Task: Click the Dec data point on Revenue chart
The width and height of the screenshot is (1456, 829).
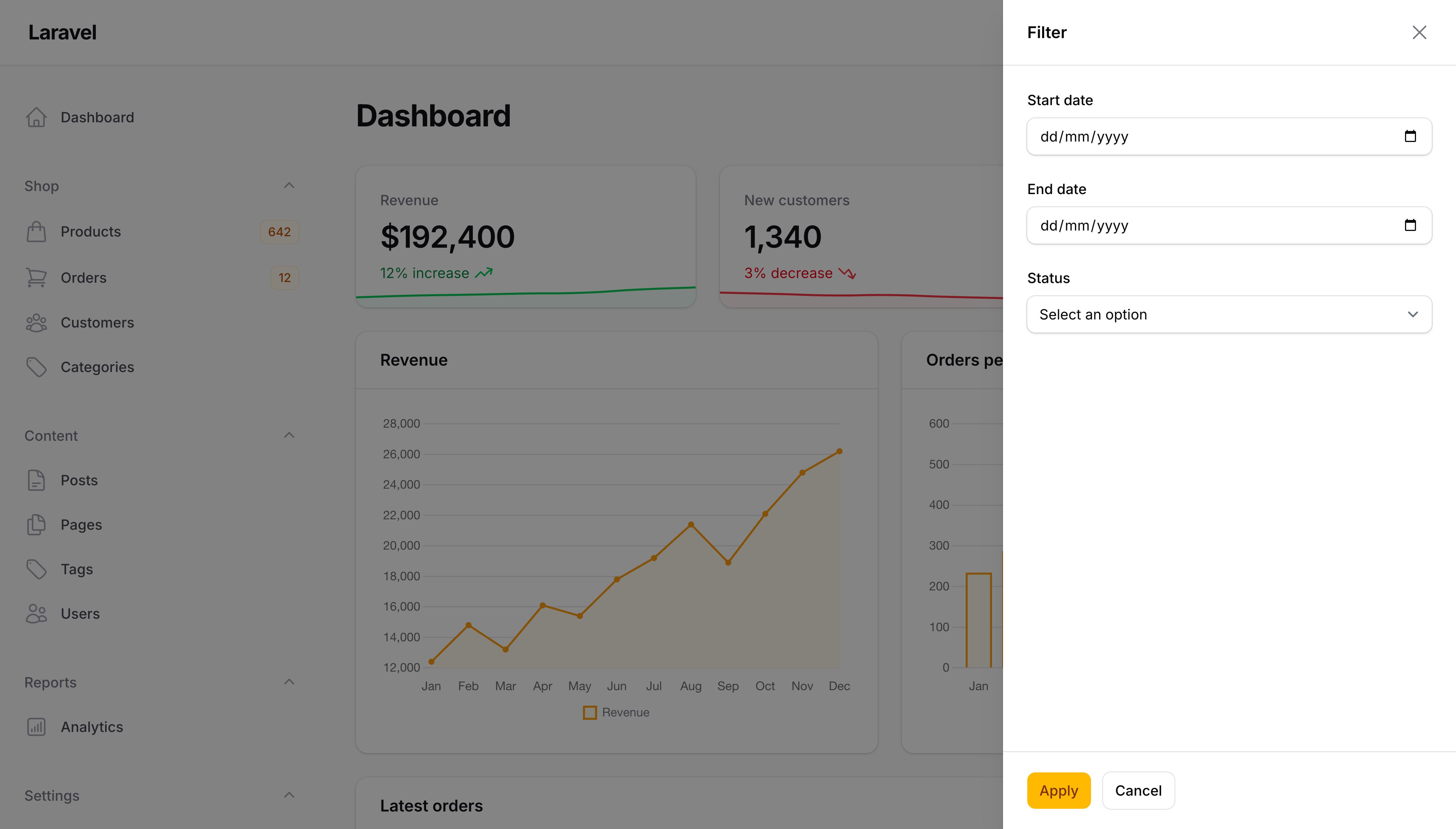Action: coord(839,452)
